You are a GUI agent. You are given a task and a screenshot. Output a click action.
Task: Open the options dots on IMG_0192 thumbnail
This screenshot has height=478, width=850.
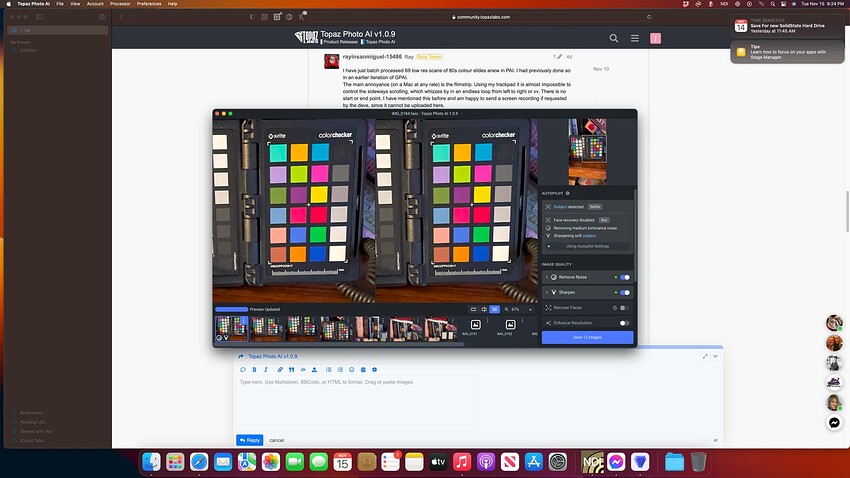pos(522,321)
